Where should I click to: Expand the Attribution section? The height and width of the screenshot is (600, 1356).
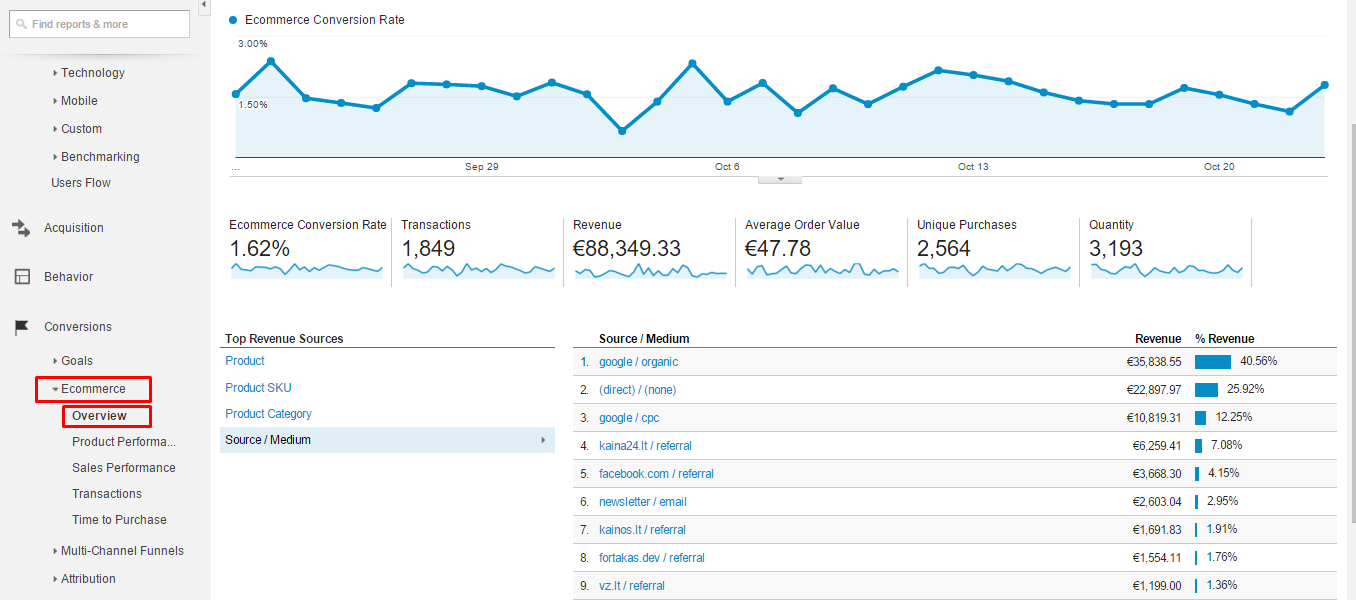pyautogui.click(x=88, y=579)
